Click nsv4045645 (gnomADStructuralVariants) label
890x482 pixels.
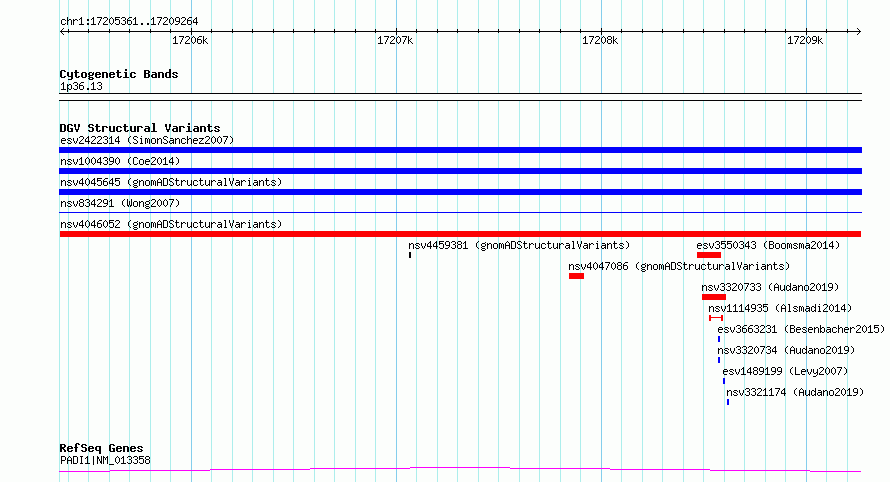[171, 182]
